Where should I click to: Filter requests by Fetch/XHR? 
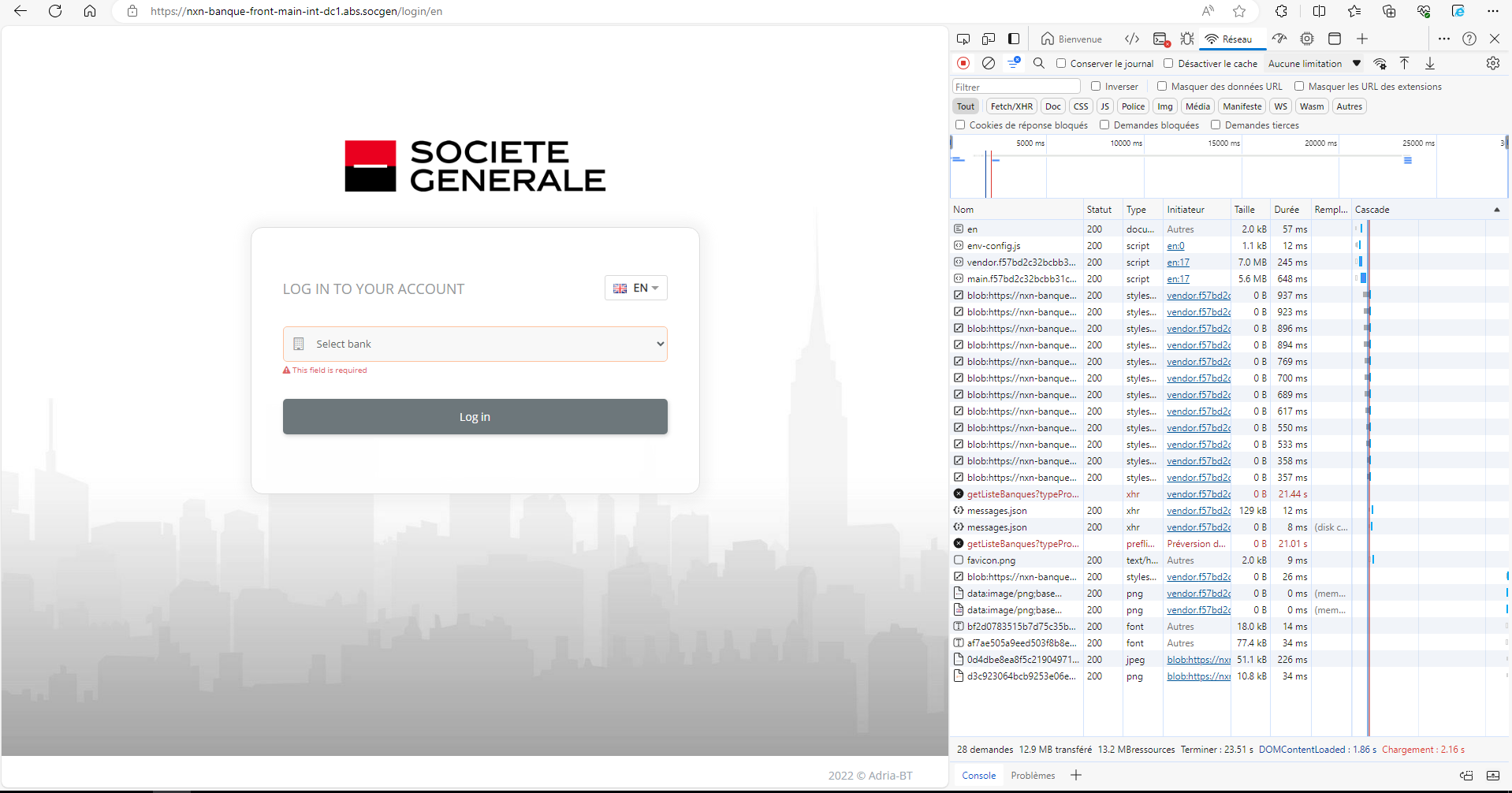click(1011, 106)
